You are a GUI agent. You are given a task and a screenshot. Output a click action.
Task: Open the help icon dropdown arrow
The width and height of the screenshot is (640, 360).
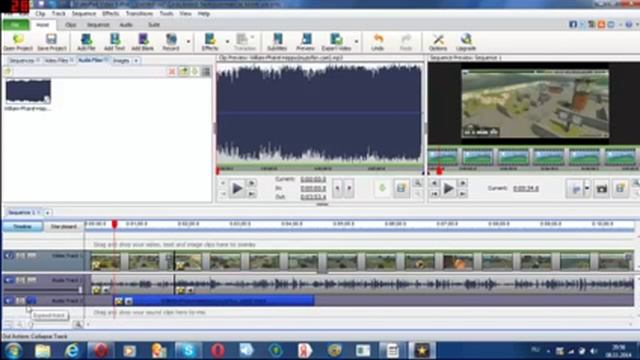(x=636, y=24)
